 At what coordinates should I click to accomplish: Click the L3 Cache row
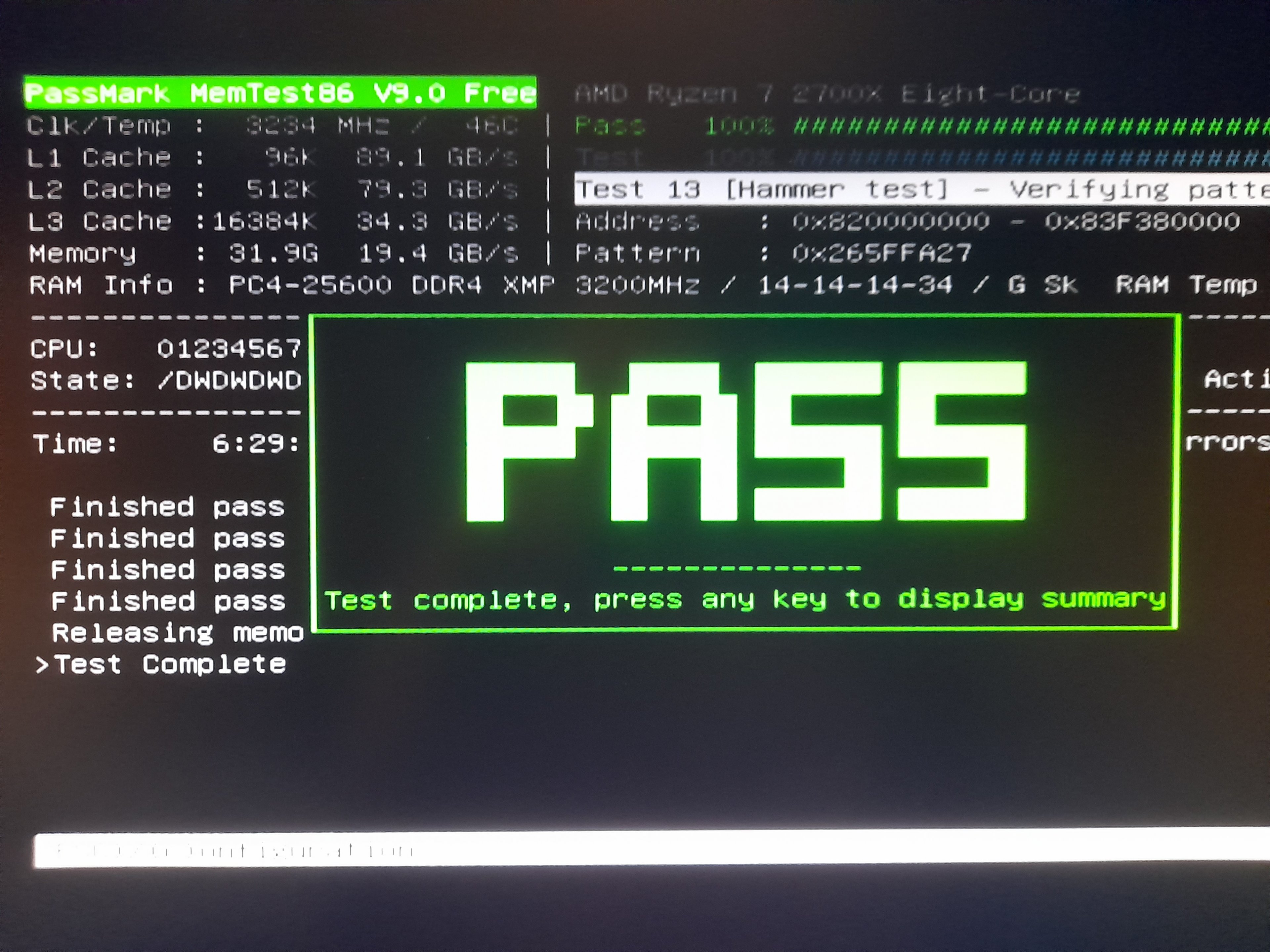coord(273,221)
